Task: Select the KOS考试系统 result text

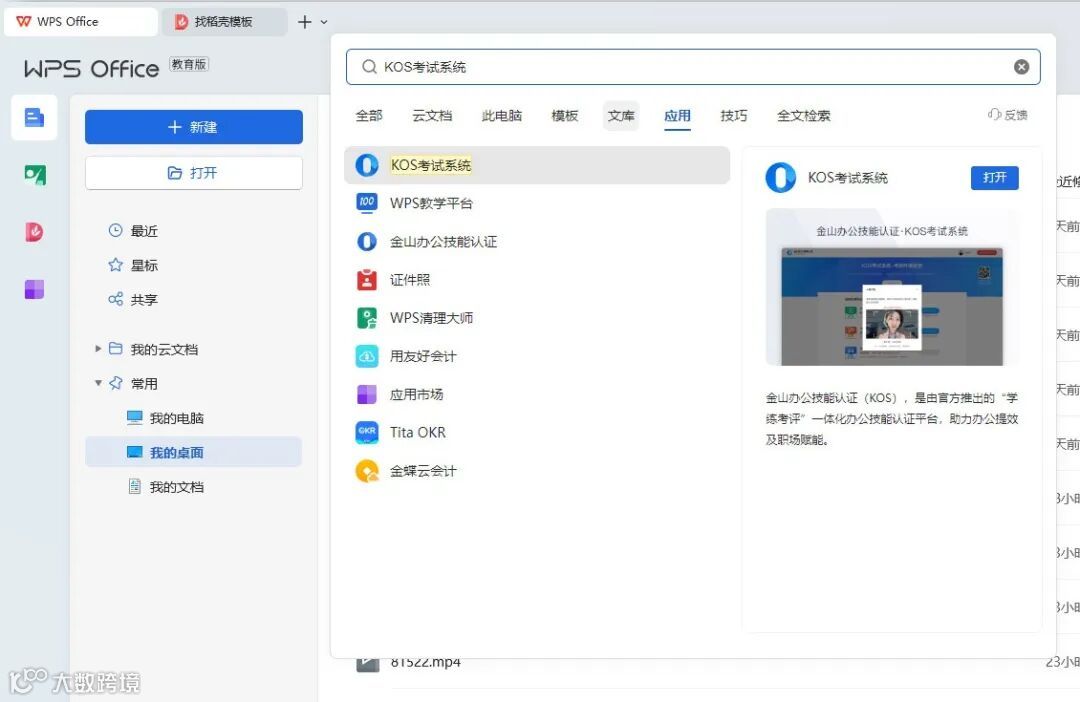Action: (431, 165)
